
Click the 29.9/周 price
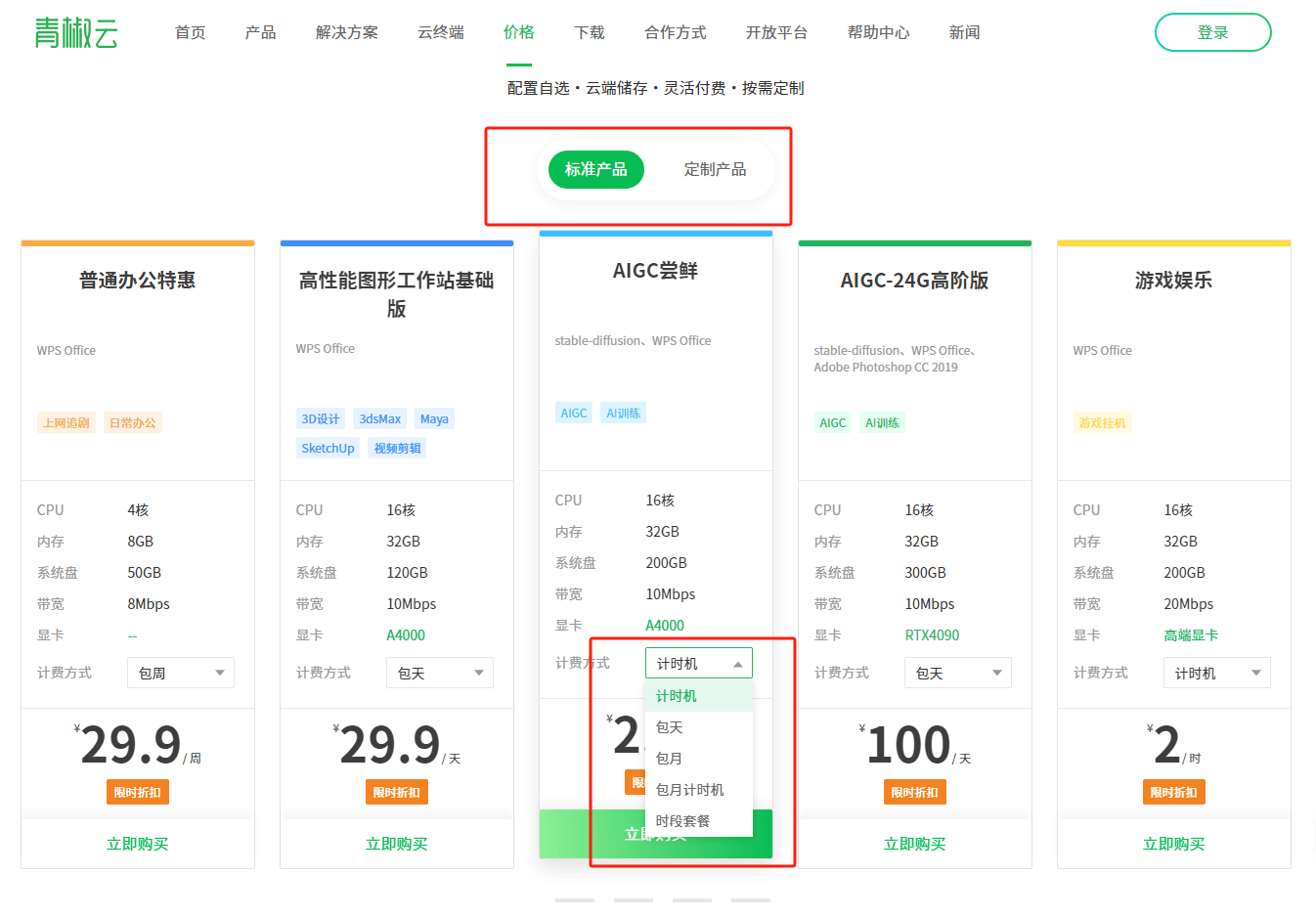click(x=138, y=745)
